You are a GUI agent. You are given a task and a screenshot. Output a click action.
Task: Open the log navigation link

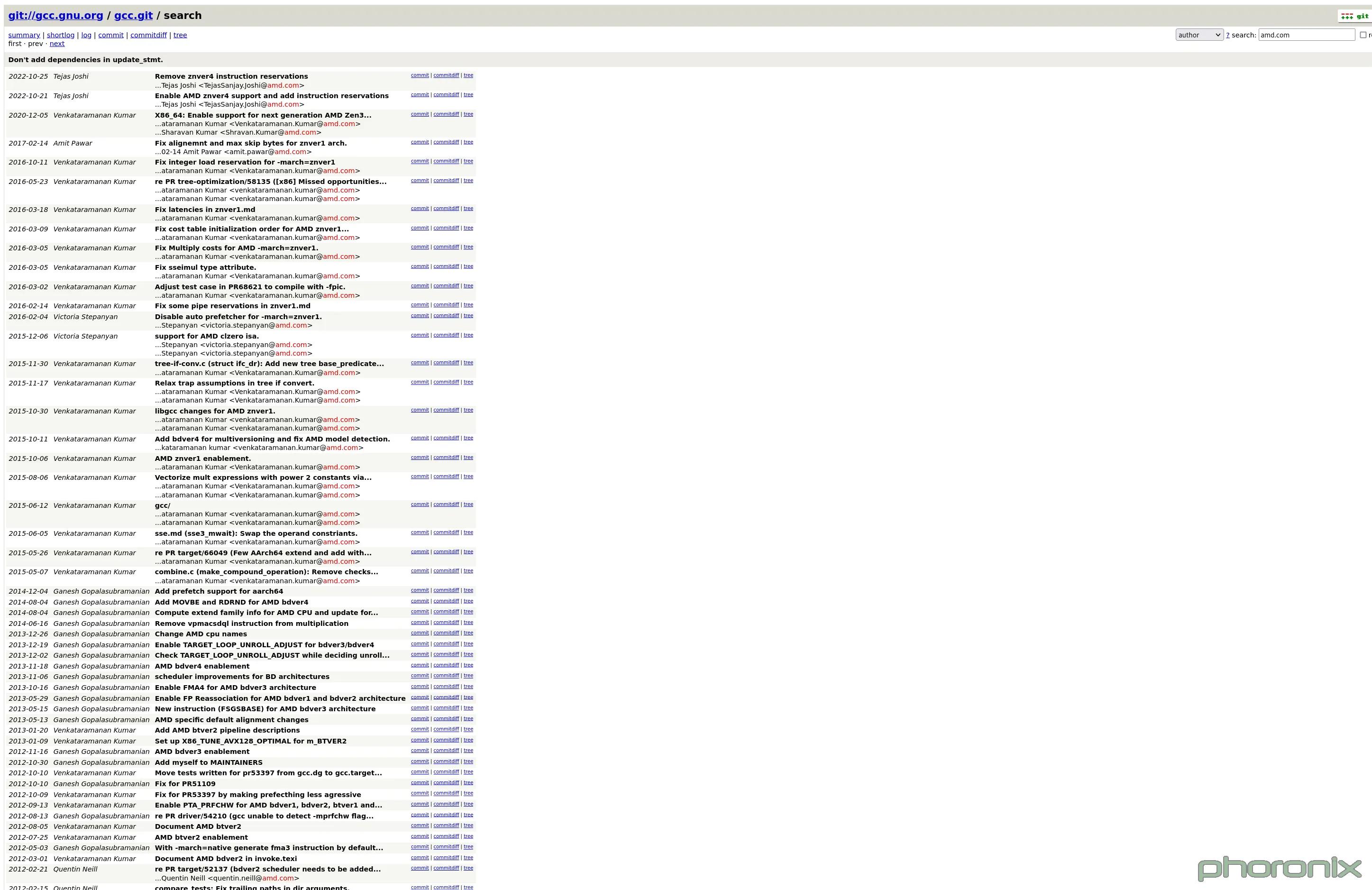click(86, 35)
